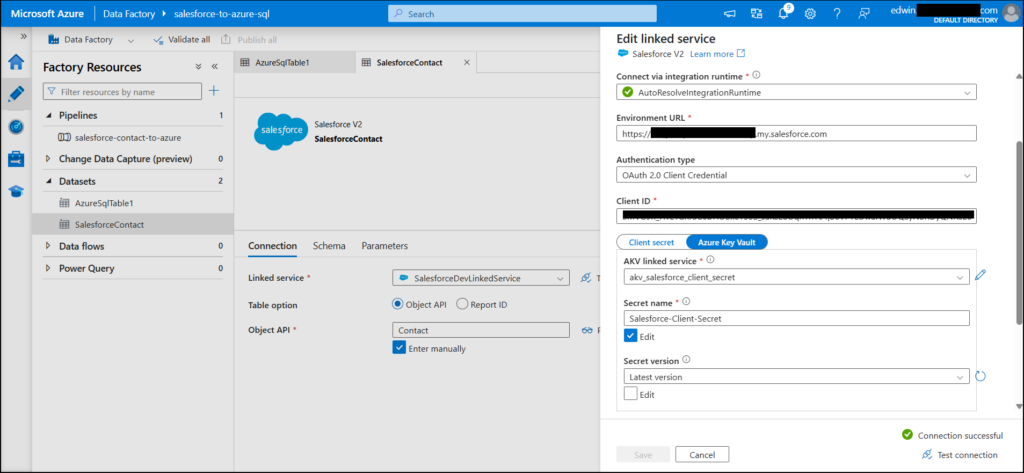
Task: Open the Secret version dropdown
Action: [796, 376]
